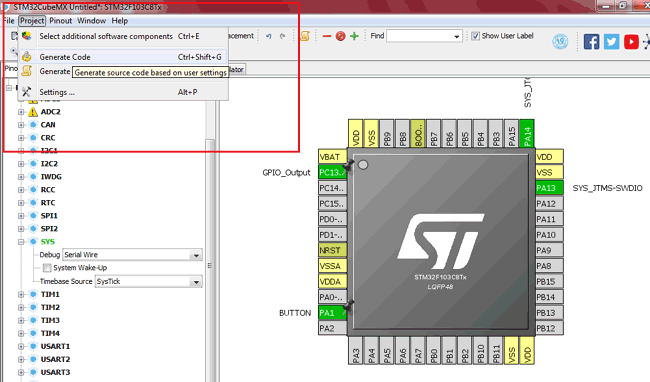Image resolution: width=650 pixels, height=382 pixels.
Task: Click the undo arrow in toolbar
Action: pyautogui.click(x=269, y=36)
